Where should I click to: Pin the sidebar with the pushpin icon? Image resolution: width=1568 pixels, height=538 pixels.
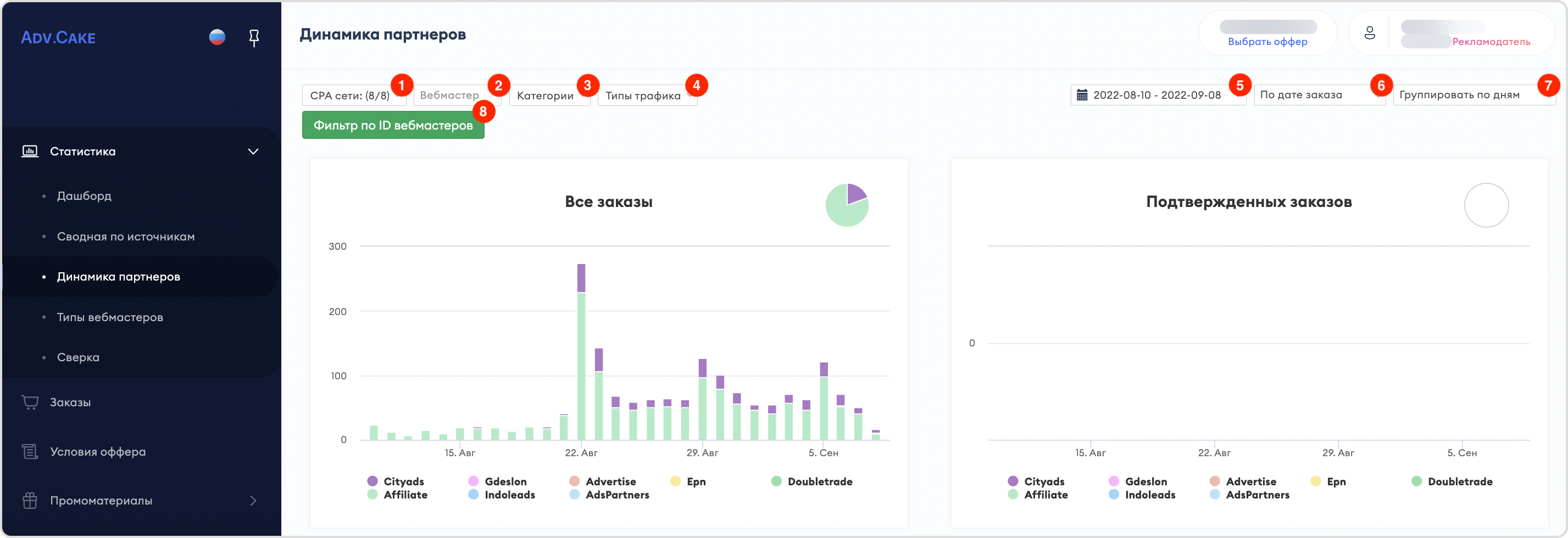tap(254, 38)
